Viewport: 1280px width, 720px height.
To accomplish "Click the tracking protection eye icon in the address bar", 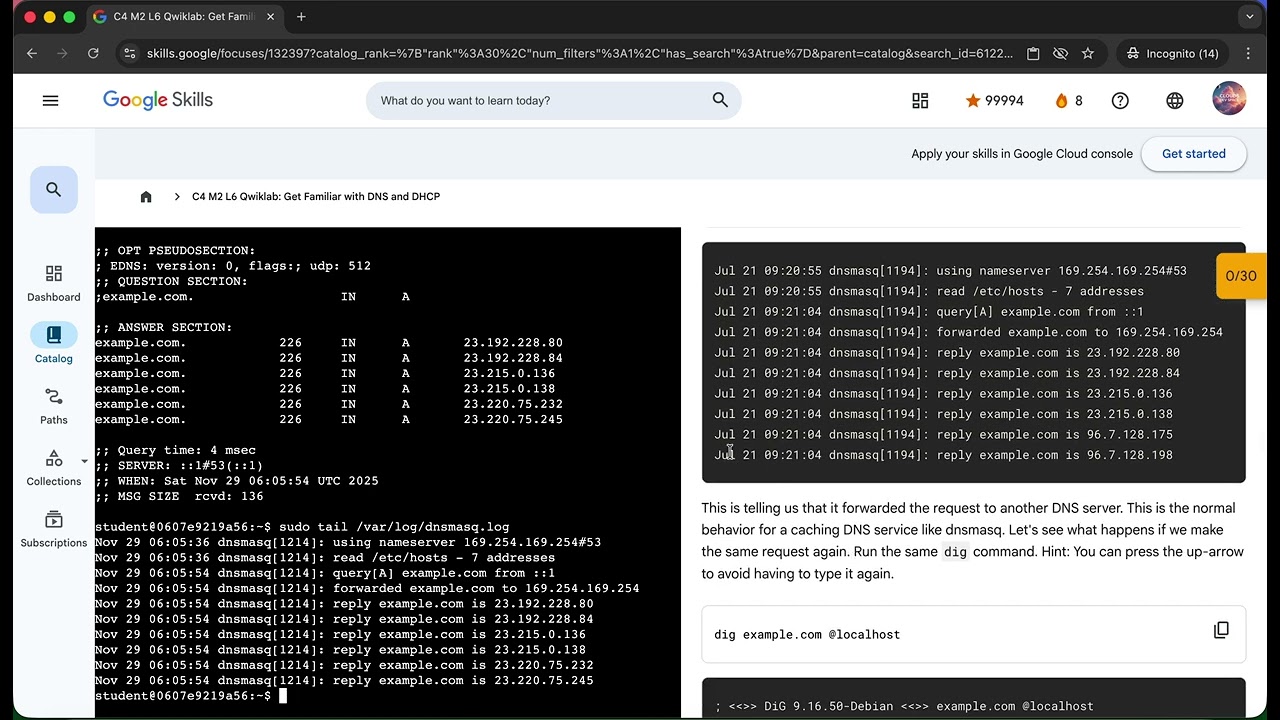I will click(x=1061, y=53).
